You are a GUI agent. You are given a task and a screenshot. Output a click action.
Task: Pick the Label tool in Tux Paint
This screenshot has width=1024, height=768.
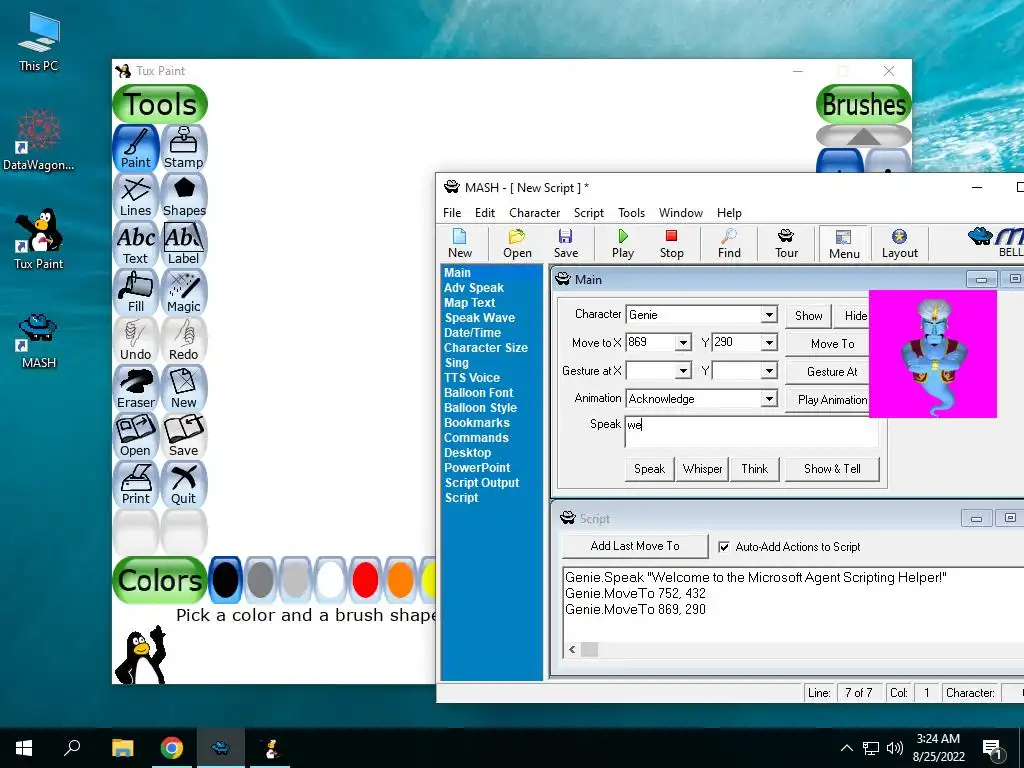point(184,244)
